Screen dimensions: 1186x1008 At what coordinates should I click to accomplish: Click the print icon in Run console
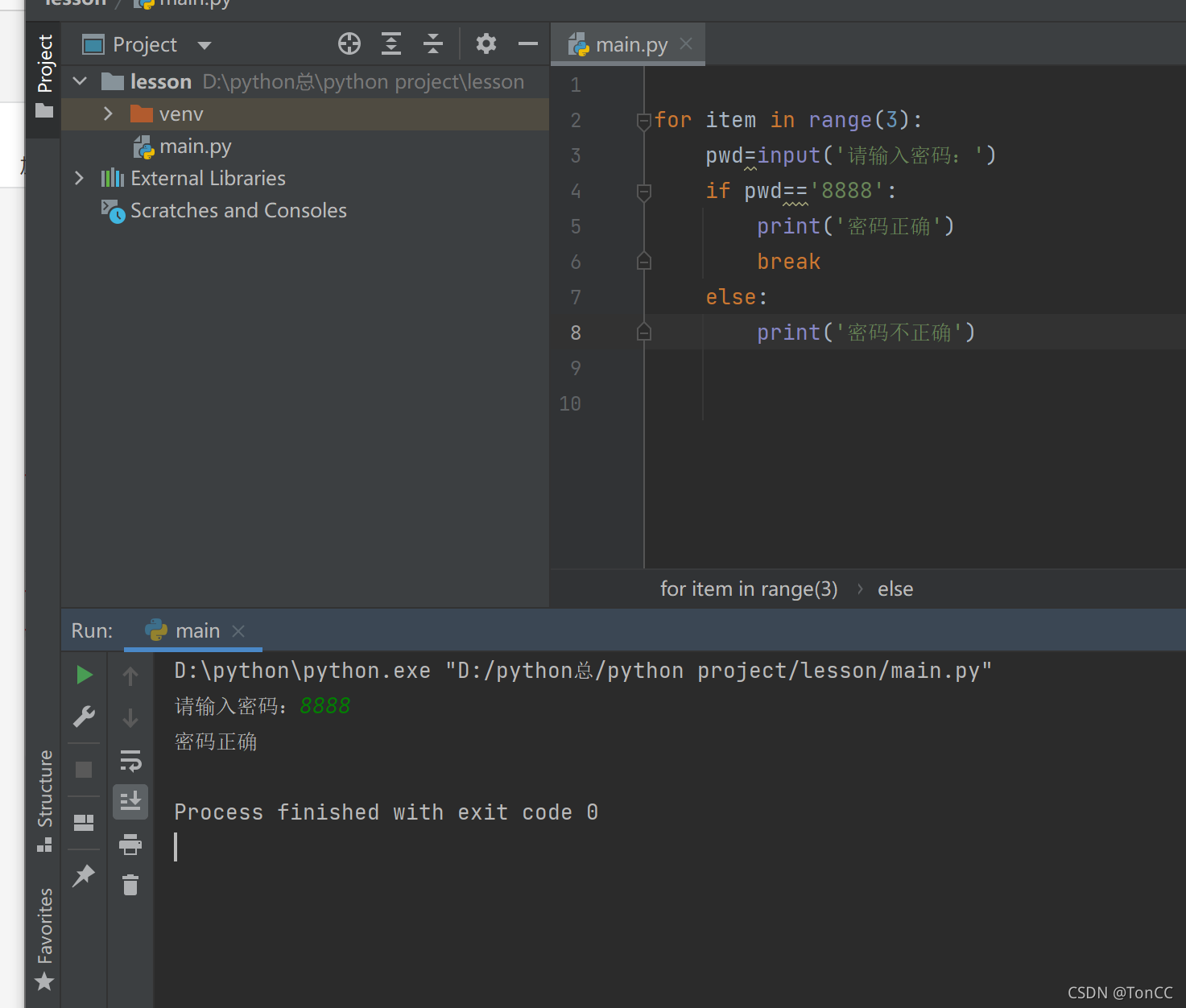[130, 845]
